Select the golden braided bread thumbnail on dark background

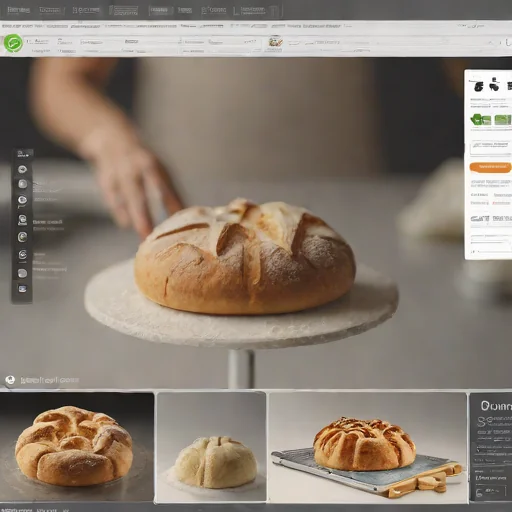(x=77, y=447)
